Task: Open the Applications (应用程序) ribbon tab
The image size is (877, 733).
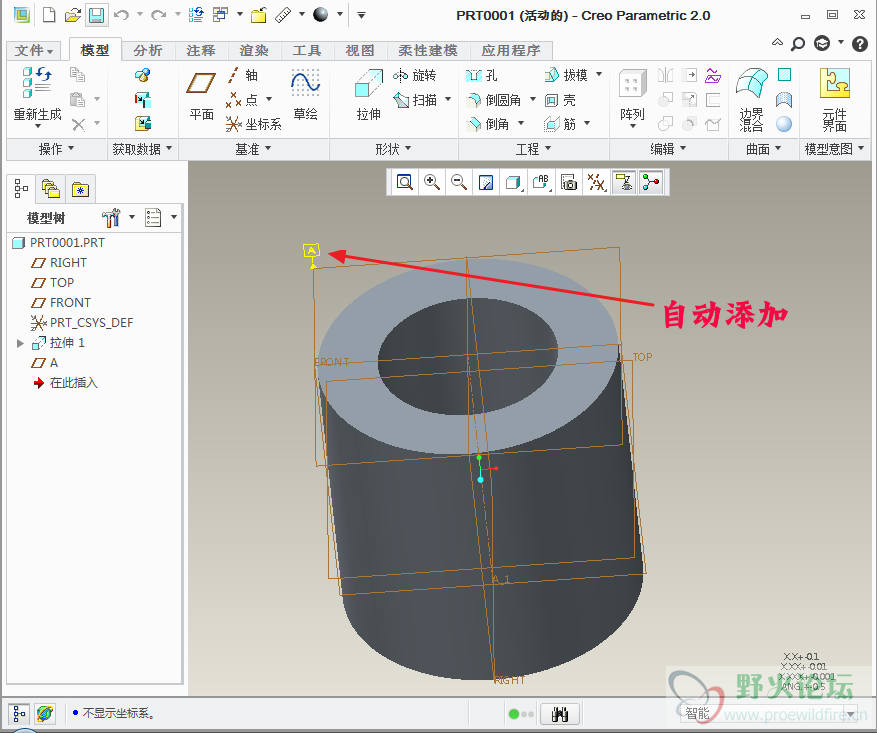Action: (x=511, y=51)
